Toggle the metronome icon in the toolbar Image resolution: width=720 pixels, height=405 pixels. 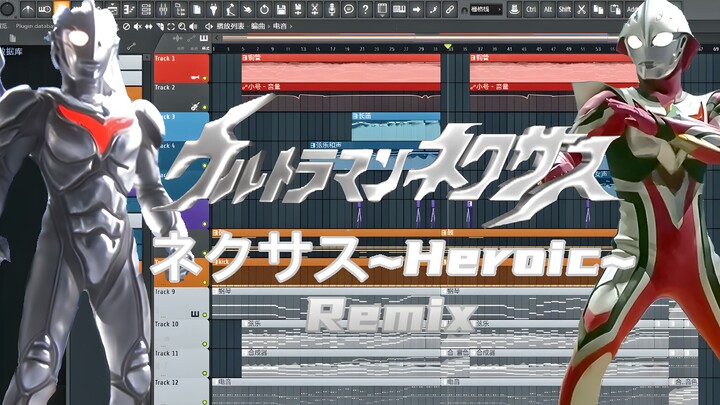28,9
